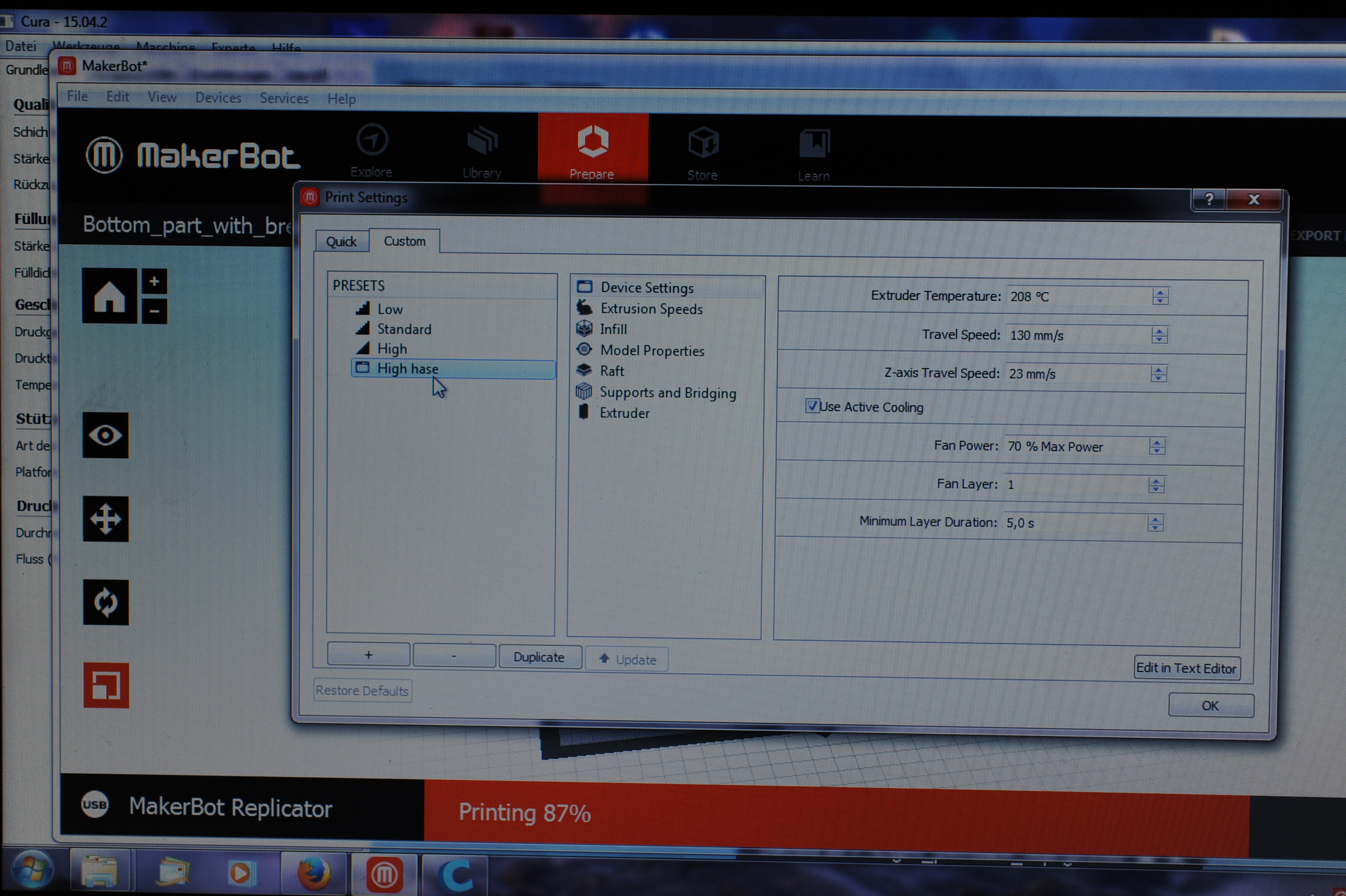The image size is (1346, 896).
Task: Adjust Extruder Temperature spinner arrows
Action: click(x=1160, y=297)
